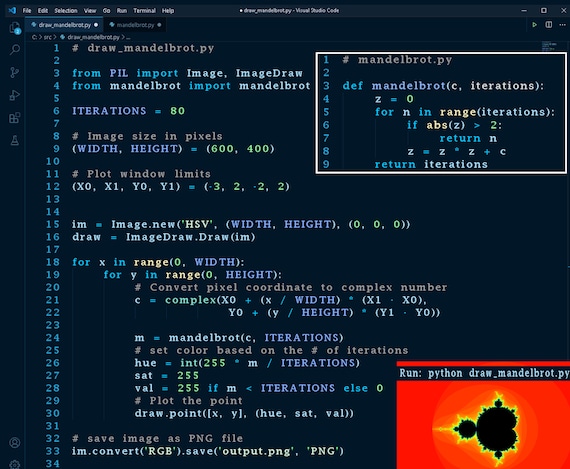
Task: Open the Terminal menu
Action: [x=144, y=11]
